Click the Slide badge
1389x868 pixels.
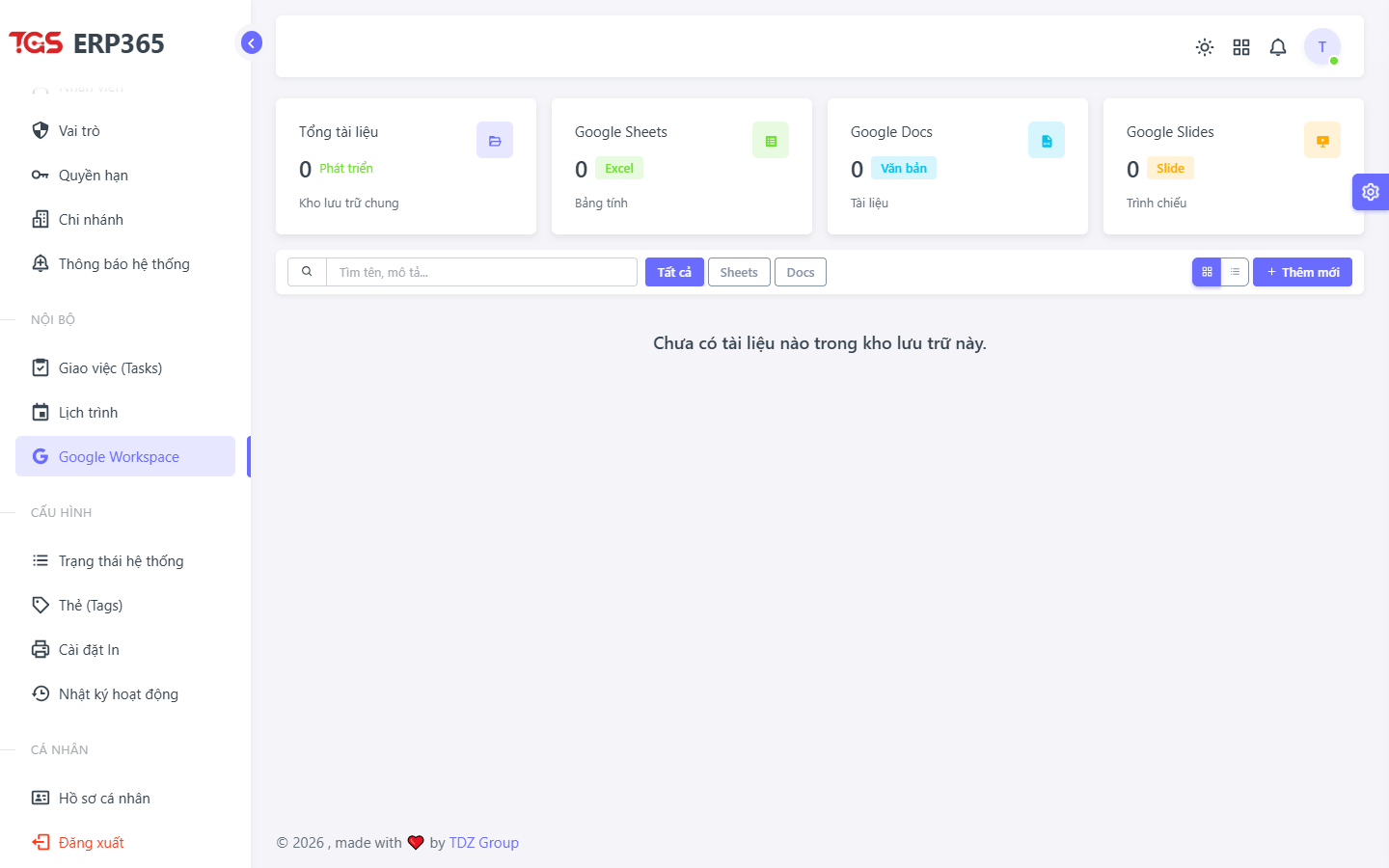[1170, 168]
